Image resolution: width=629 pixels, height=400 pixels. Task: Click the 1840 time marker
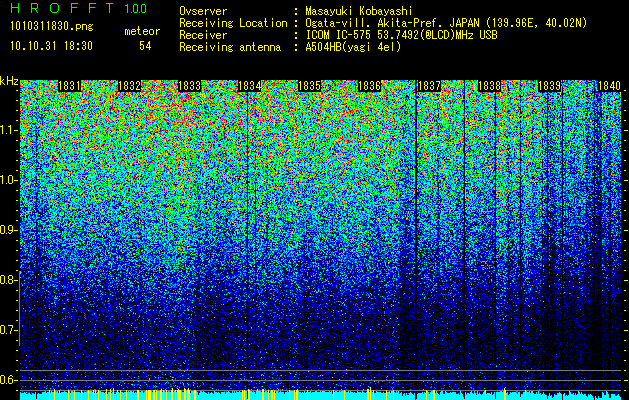click(609, 86)
